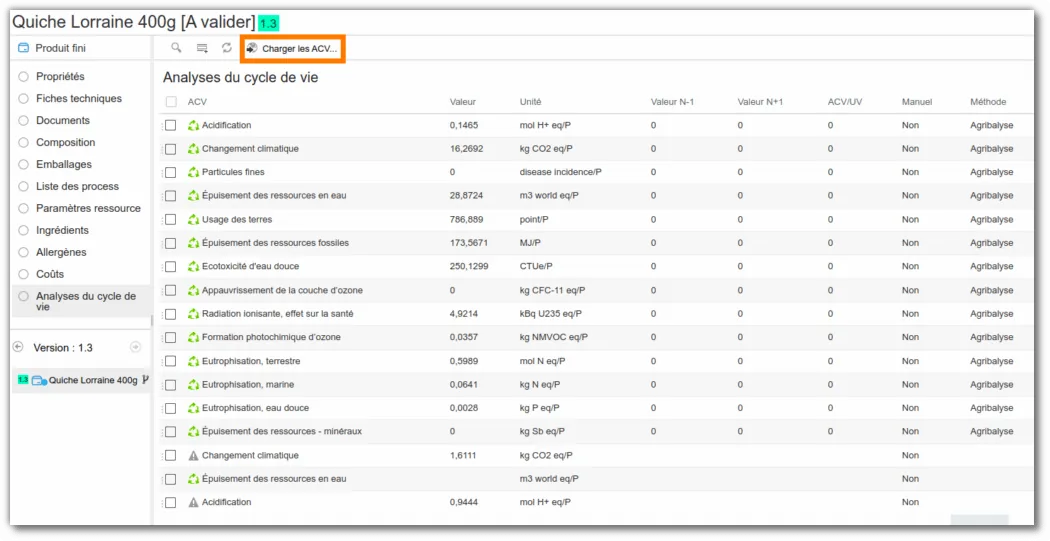
Task: Click the magnifier search icon in toolbar
Action: (x=176, y=48)
